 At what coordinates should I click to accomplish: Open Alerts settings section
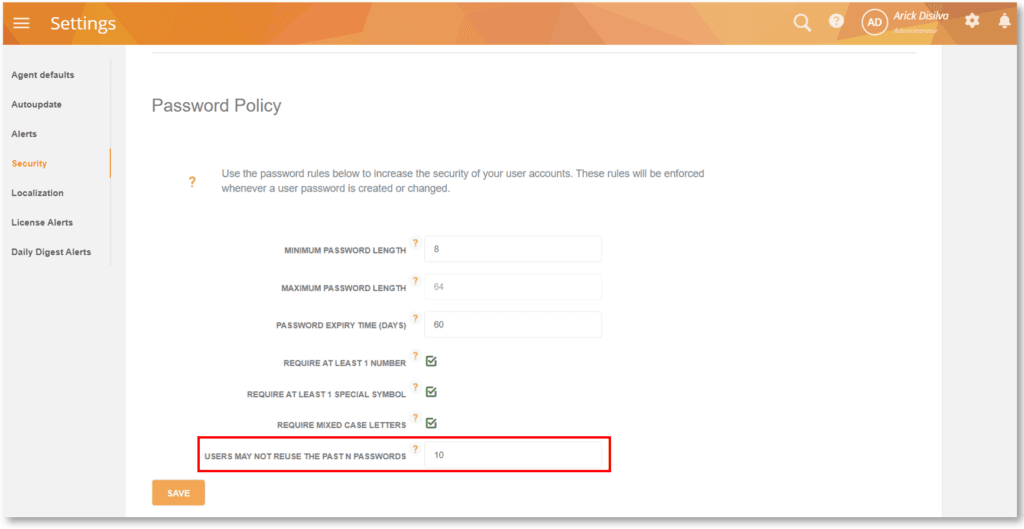coord(24,134)
